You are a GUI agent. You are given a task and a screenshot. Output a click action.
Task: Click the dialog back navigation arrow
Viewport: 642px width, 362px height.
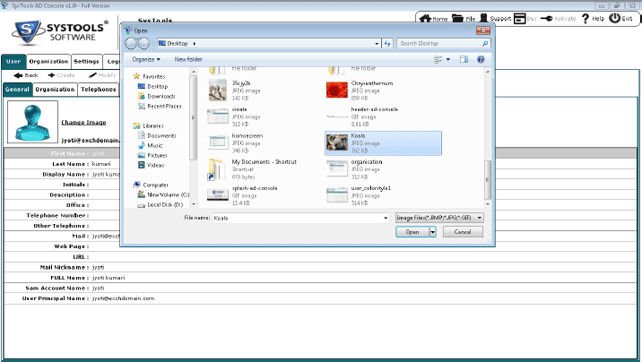tap(131, 43)
